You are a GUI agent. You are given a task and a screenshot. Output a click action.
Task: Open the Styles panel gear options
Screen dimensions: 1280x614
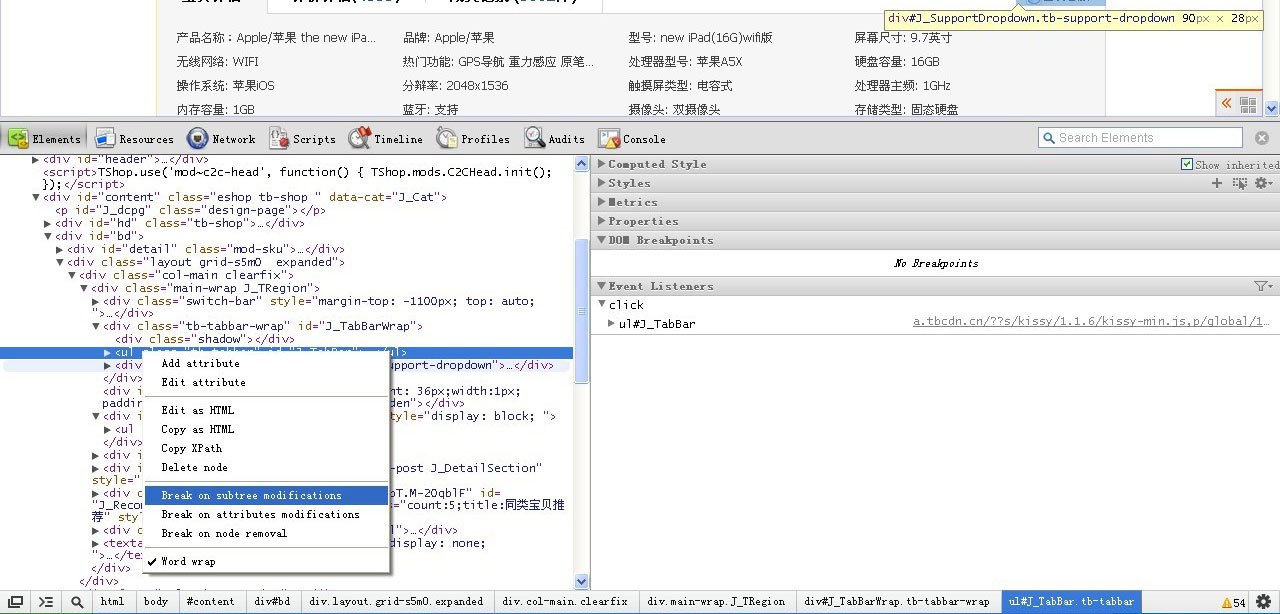coord(1263,183)
